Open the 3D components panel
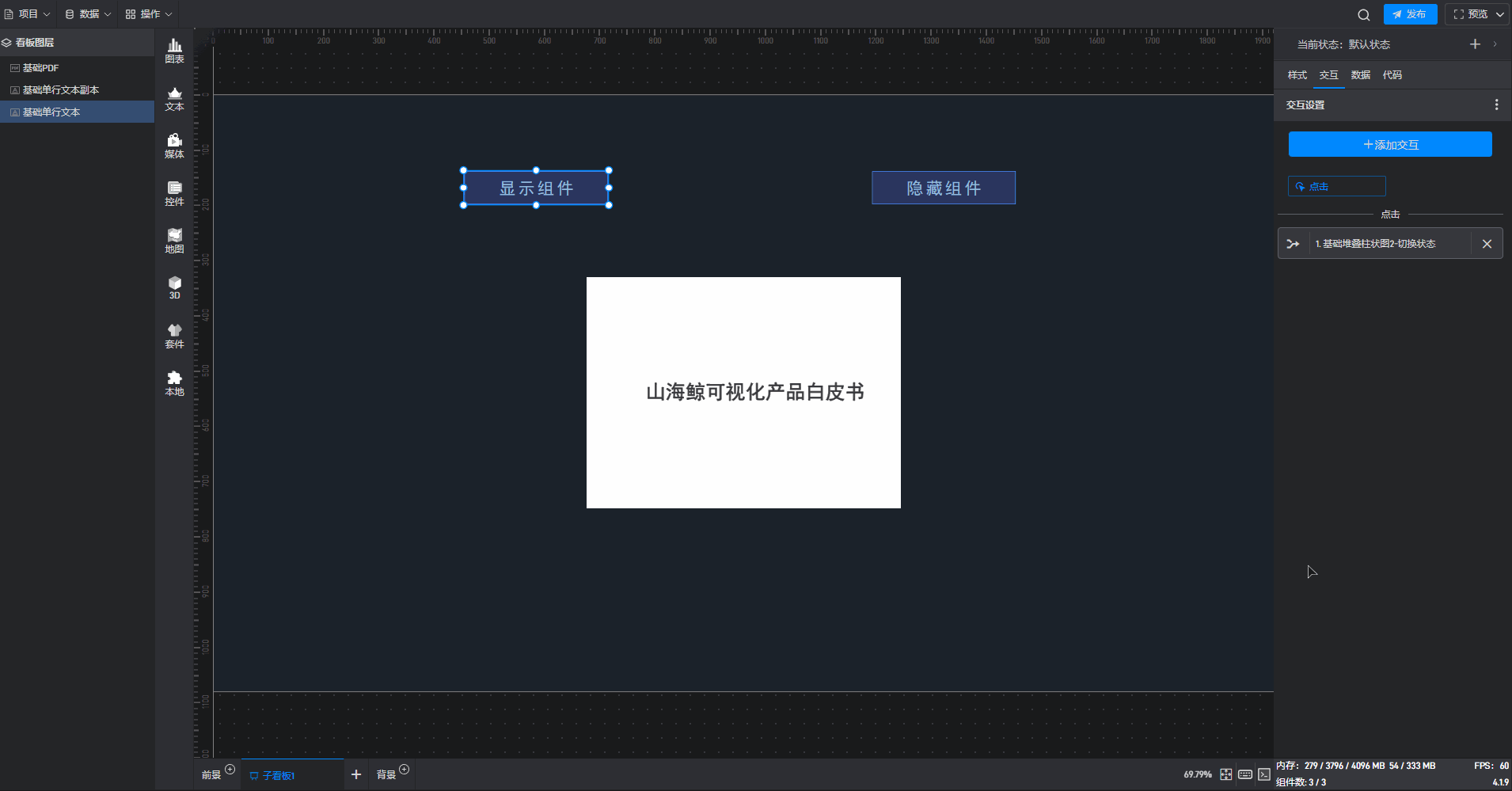Image resolution: width=1512 pixels, height=791 pixels. (x=174, y=287)
